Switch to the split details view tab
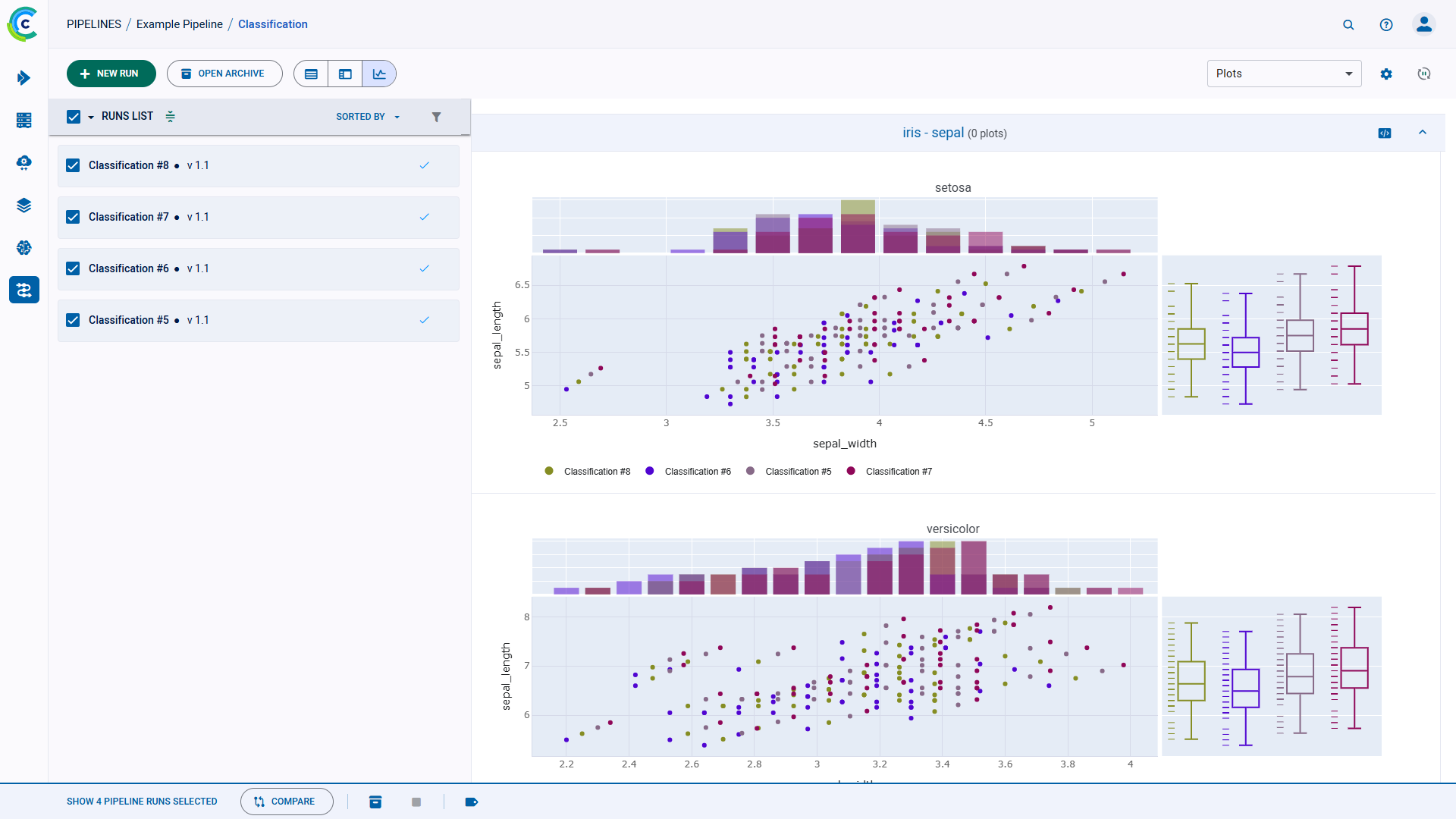Screen dimensions: 1456x819 (x=345, y=74)
